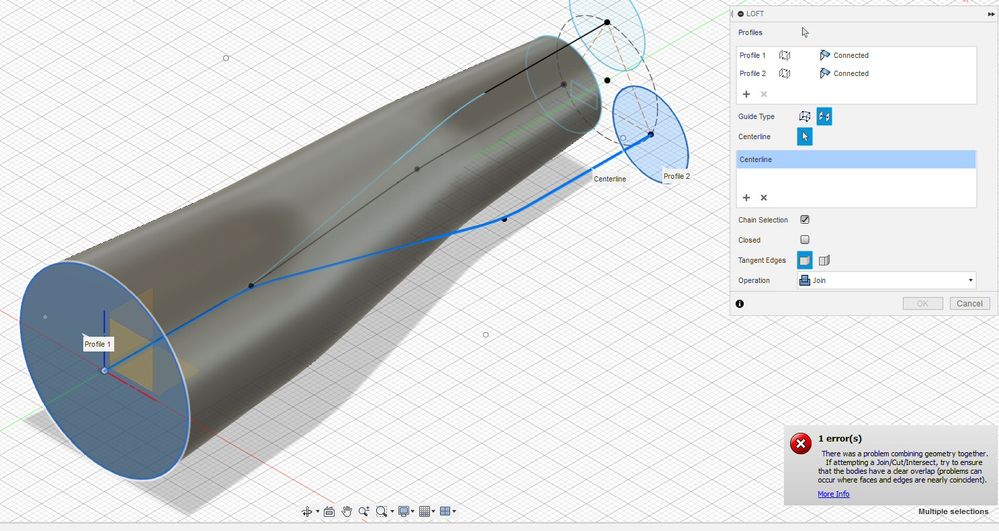Screen dimensions: 999x531
Task: Click the Loft dialog info icon
Action: (740, 304)
